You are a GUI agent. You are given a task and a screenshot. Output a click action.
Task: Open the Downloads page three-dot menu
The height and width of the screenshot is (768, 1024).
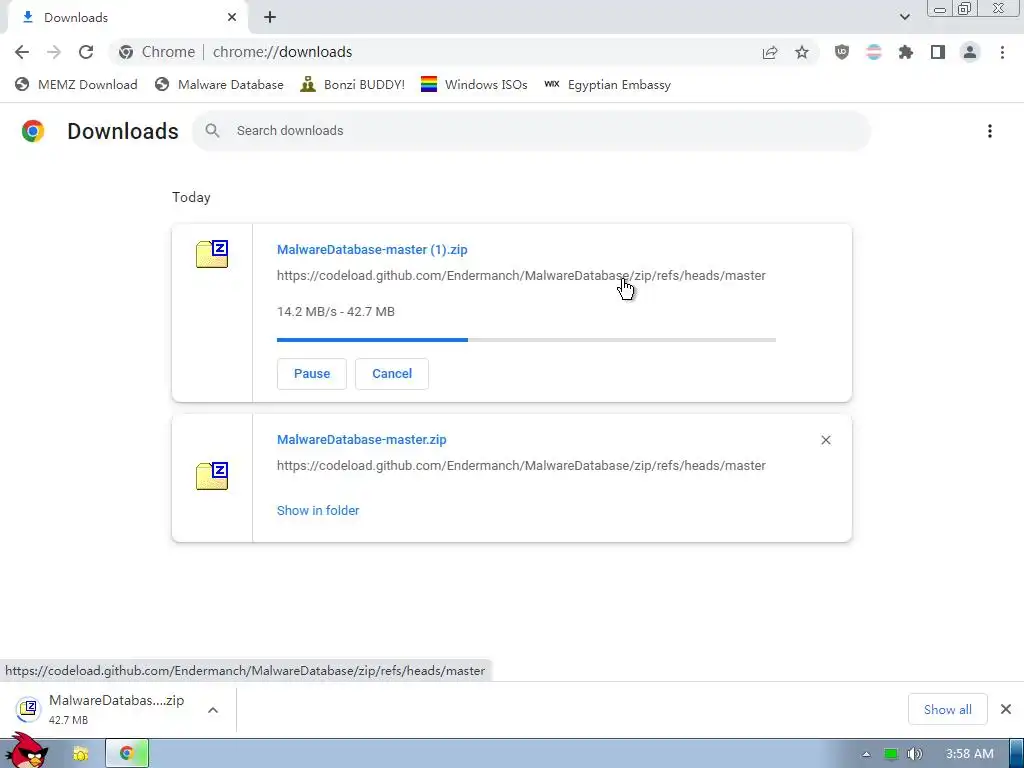tap(990, 131)
